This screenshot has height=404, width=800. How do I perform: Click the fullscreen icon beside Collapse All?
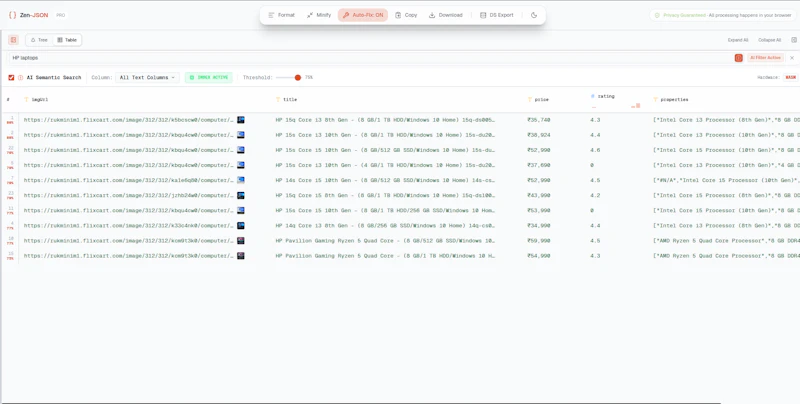click(793, 40)
